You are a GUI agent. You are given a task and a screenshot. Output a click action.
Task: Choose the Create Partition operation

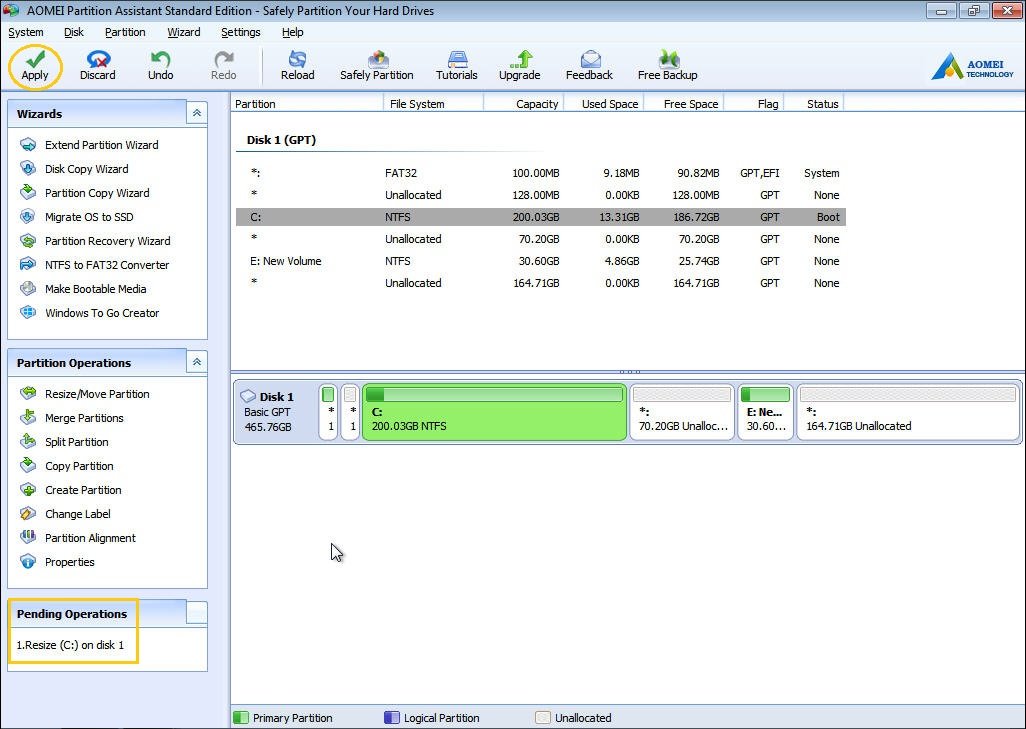[x=71, y=490]
